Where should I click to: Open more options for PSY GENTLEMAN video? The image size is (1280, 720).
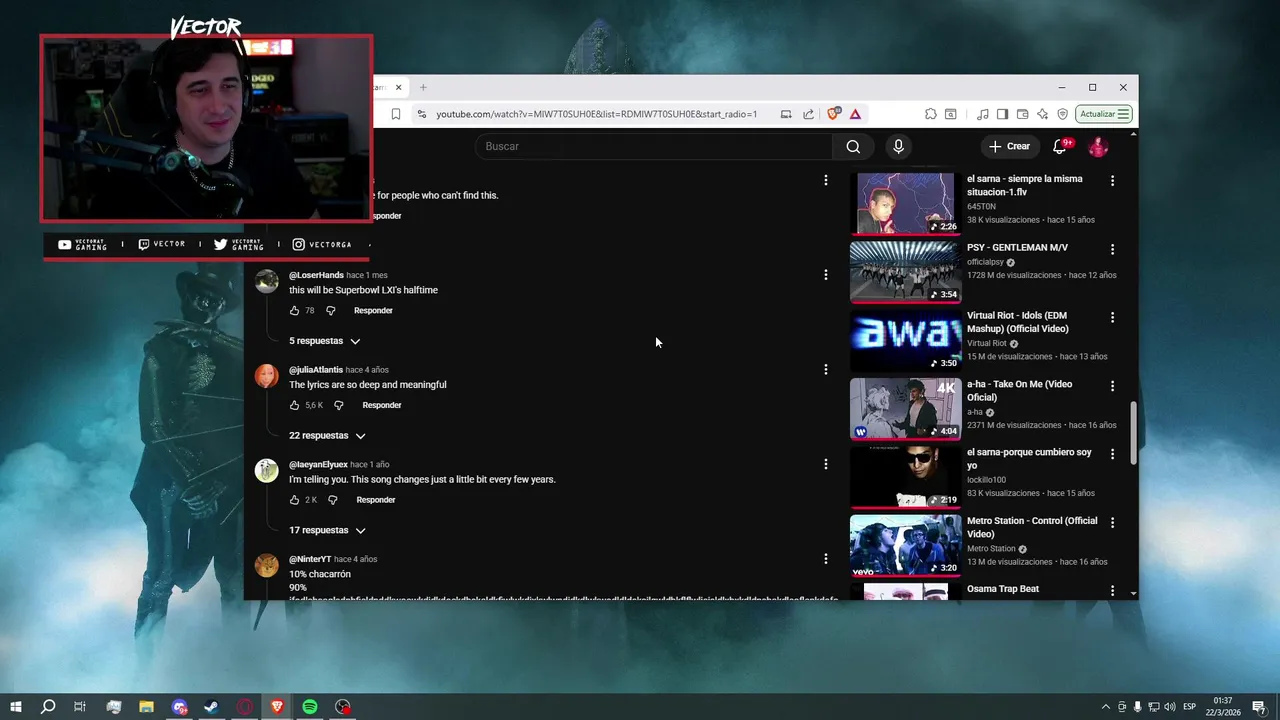click(x=1112, y=249)
